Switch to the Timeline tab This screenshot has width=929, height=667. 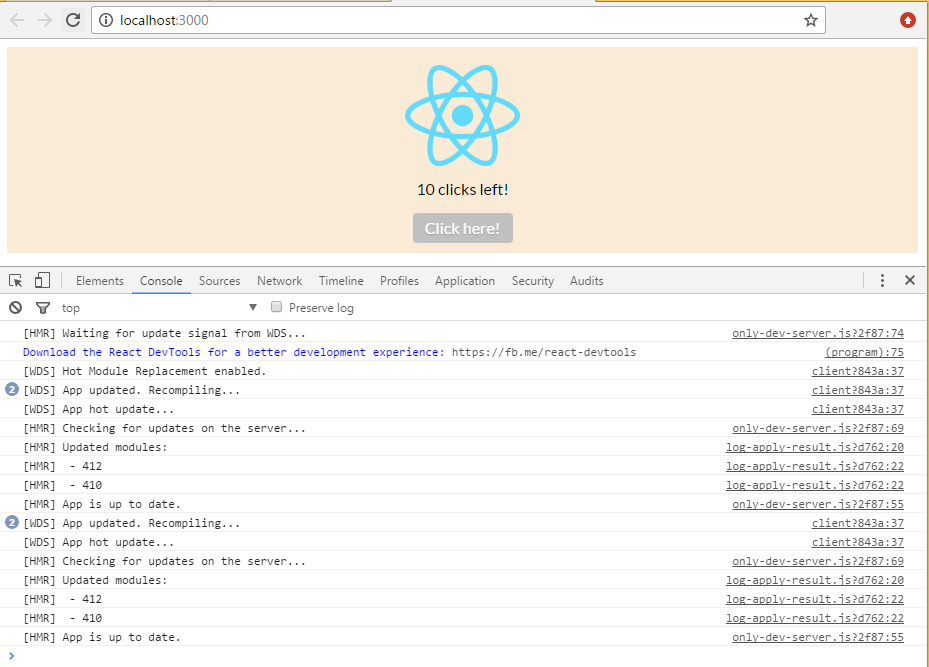point(341,281)
